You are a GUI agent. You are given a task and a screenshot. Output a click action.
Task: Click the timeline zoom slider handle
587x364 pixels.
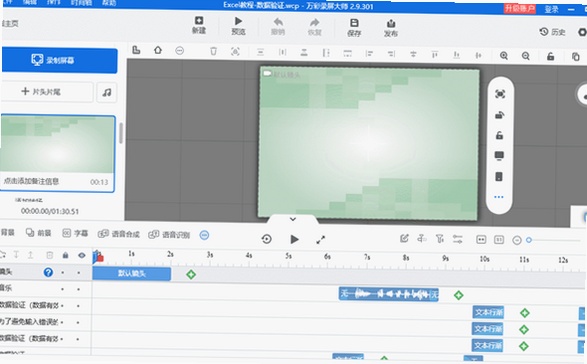coord(529,240)
